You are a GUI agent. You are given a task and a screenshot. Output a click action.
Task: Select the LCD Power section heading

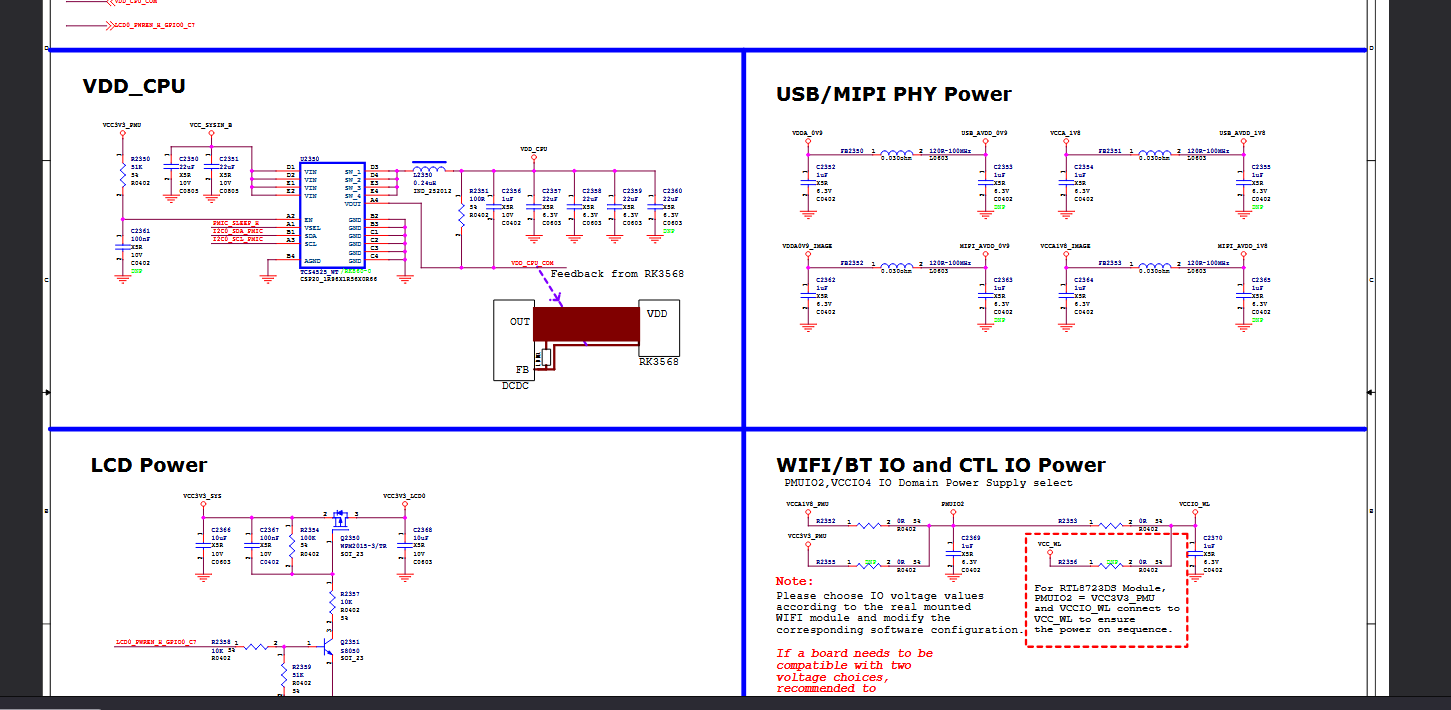pyautogui.click(x=149, y=465)
